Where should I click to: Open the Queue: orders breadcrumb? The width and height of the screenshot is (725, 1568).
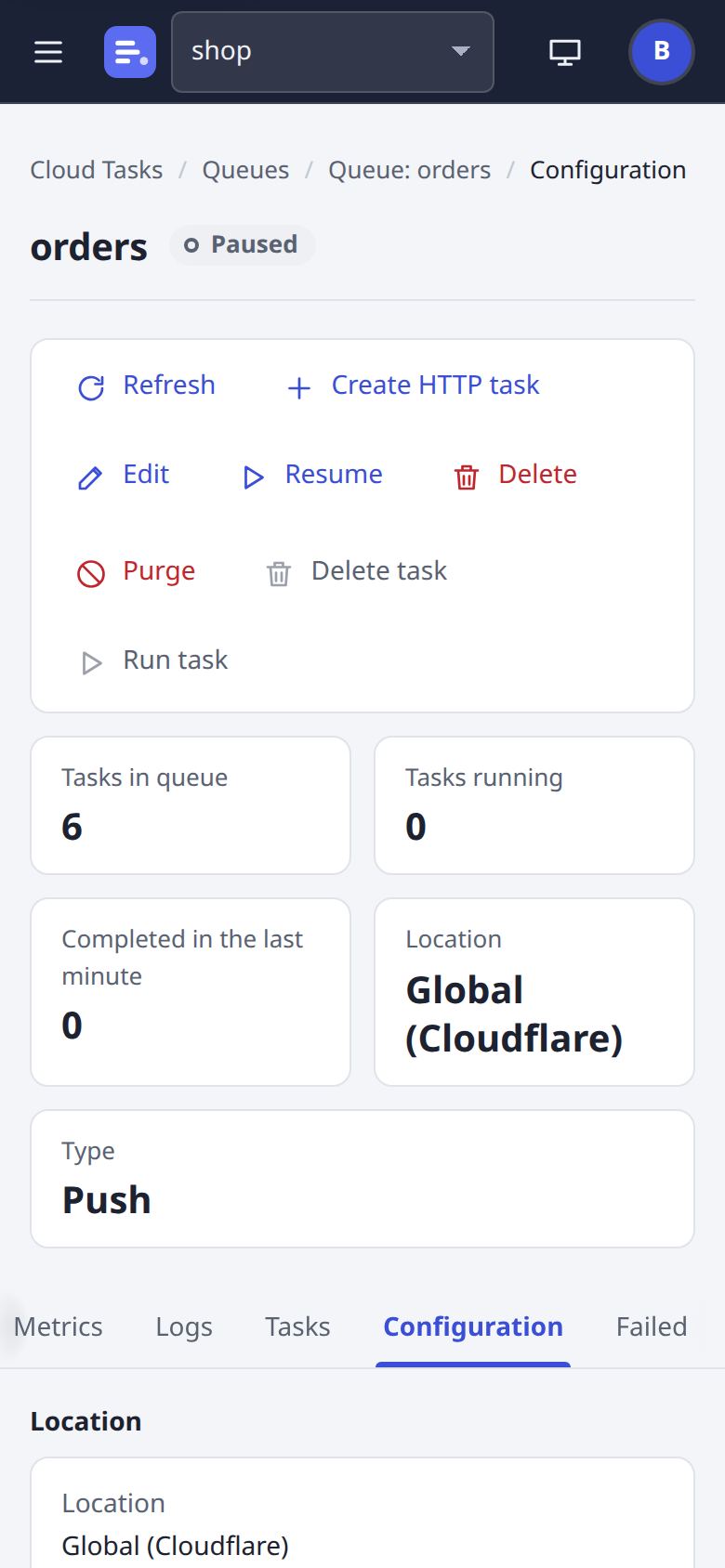(410, 170)
